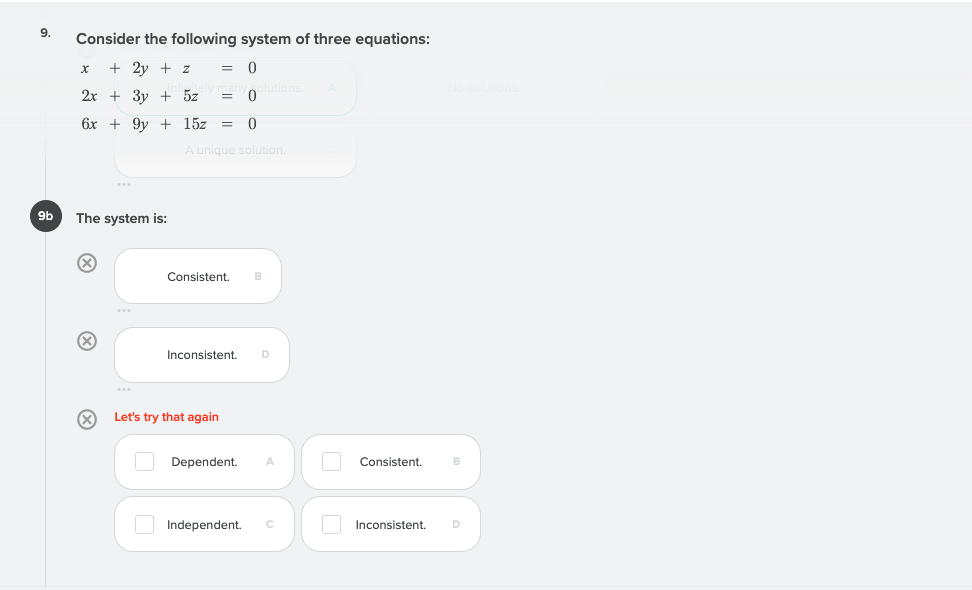Click the Independent answer card
This screenshot has width=972, height=590.
coord(204,524)
